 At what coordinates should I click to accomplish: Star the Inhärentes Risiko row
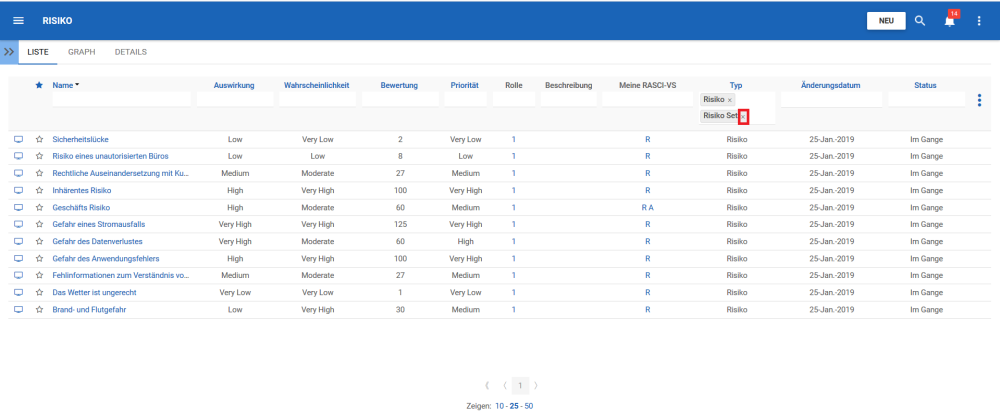pyautogui.click(x=39, y=190)
